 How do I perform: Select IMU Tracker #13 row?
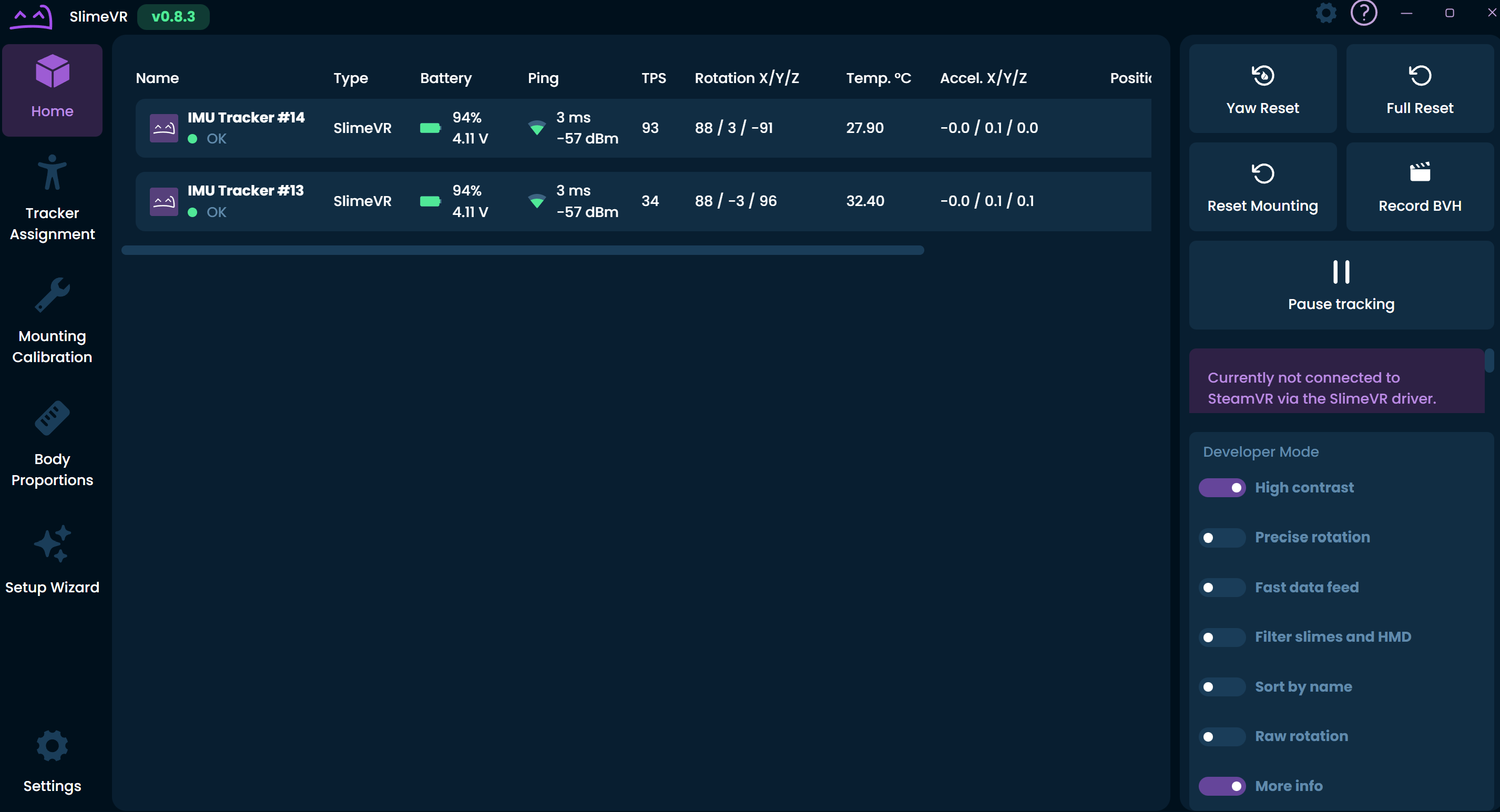coord(640,201)
